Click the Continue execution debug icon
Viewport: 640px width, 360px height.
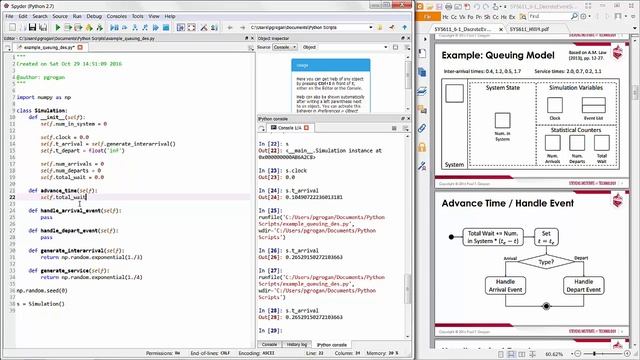156,27
